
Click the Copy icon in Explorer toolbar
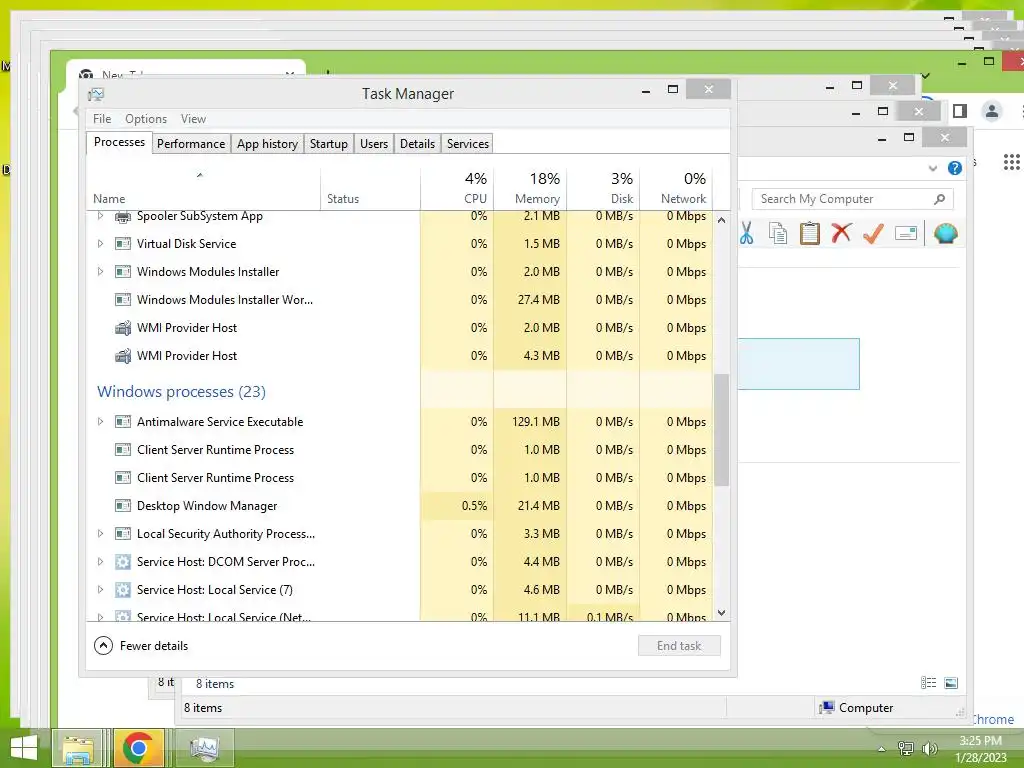(778, 233)
